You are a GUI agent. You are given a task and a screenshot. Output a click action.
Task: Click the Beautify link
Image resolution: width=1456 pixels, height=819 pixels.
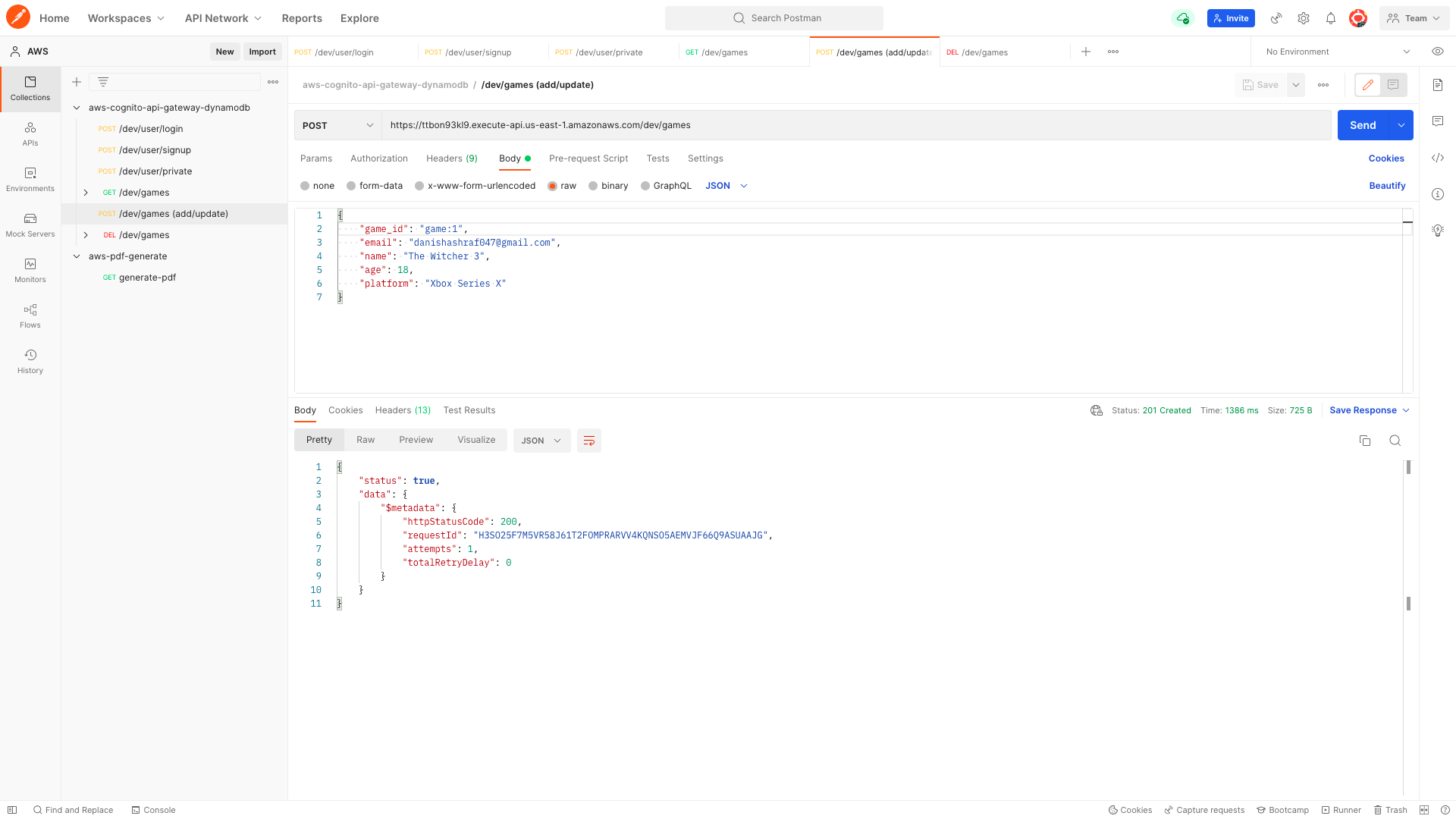1386,186
